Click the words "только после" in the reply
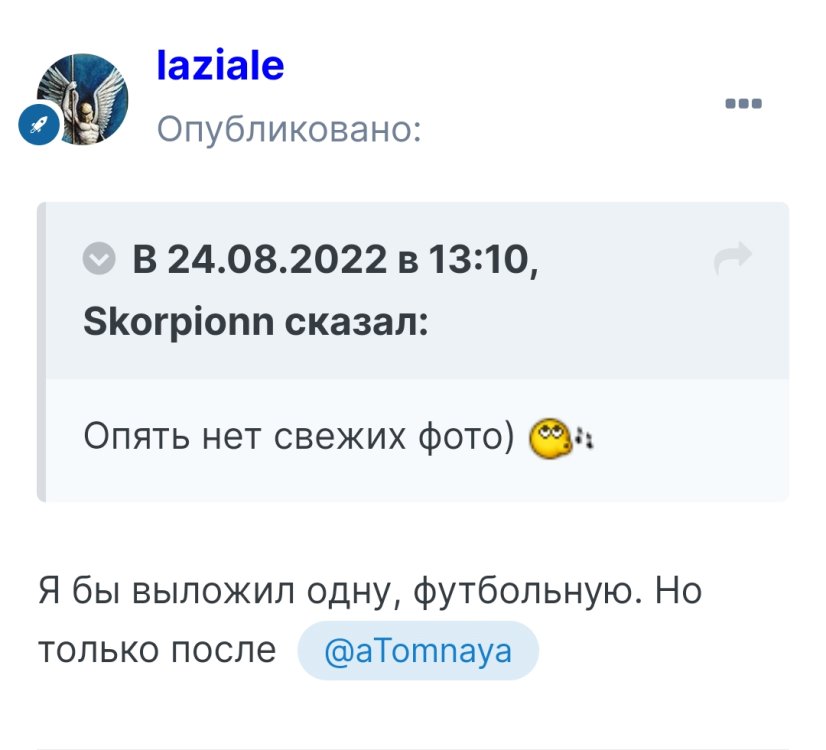The image size is (826, 750). pos(157,651)
